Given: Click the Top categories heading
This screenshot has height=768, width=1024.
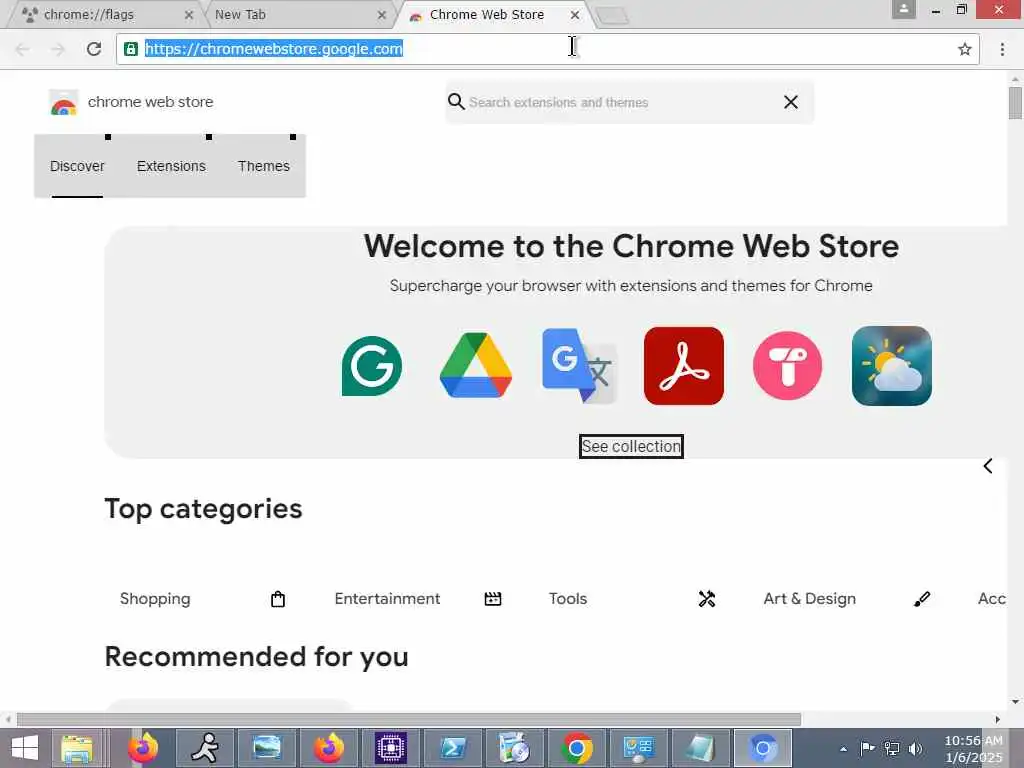Looking at the screenshot, I should pos(203,509).
